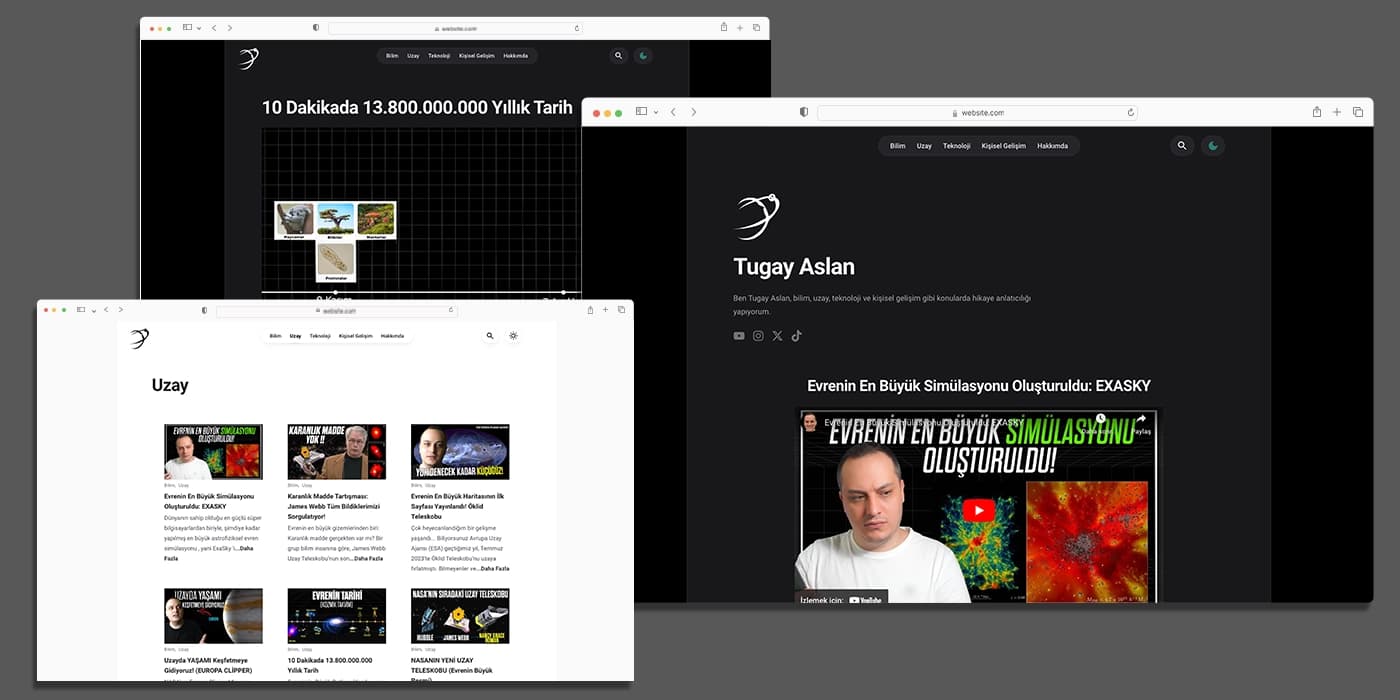Toggle dark mode with the moon icon
Viewport: 1400px width, 700px height.
tap(1212, 146)
